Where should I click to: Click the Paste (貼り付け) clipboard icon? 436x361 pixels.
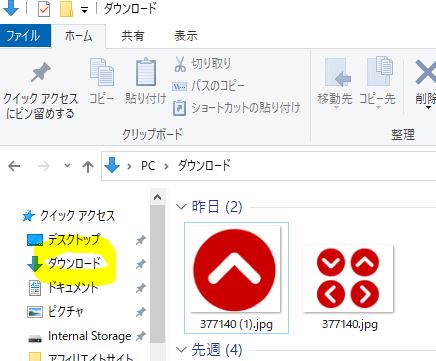tap(146, 72)
